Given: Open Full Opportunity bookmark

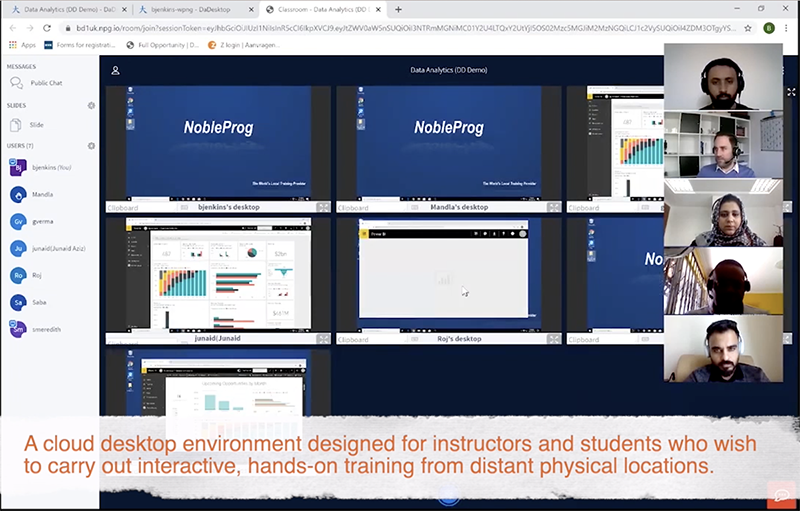Looking at the screenshot, I should point(163,45).
